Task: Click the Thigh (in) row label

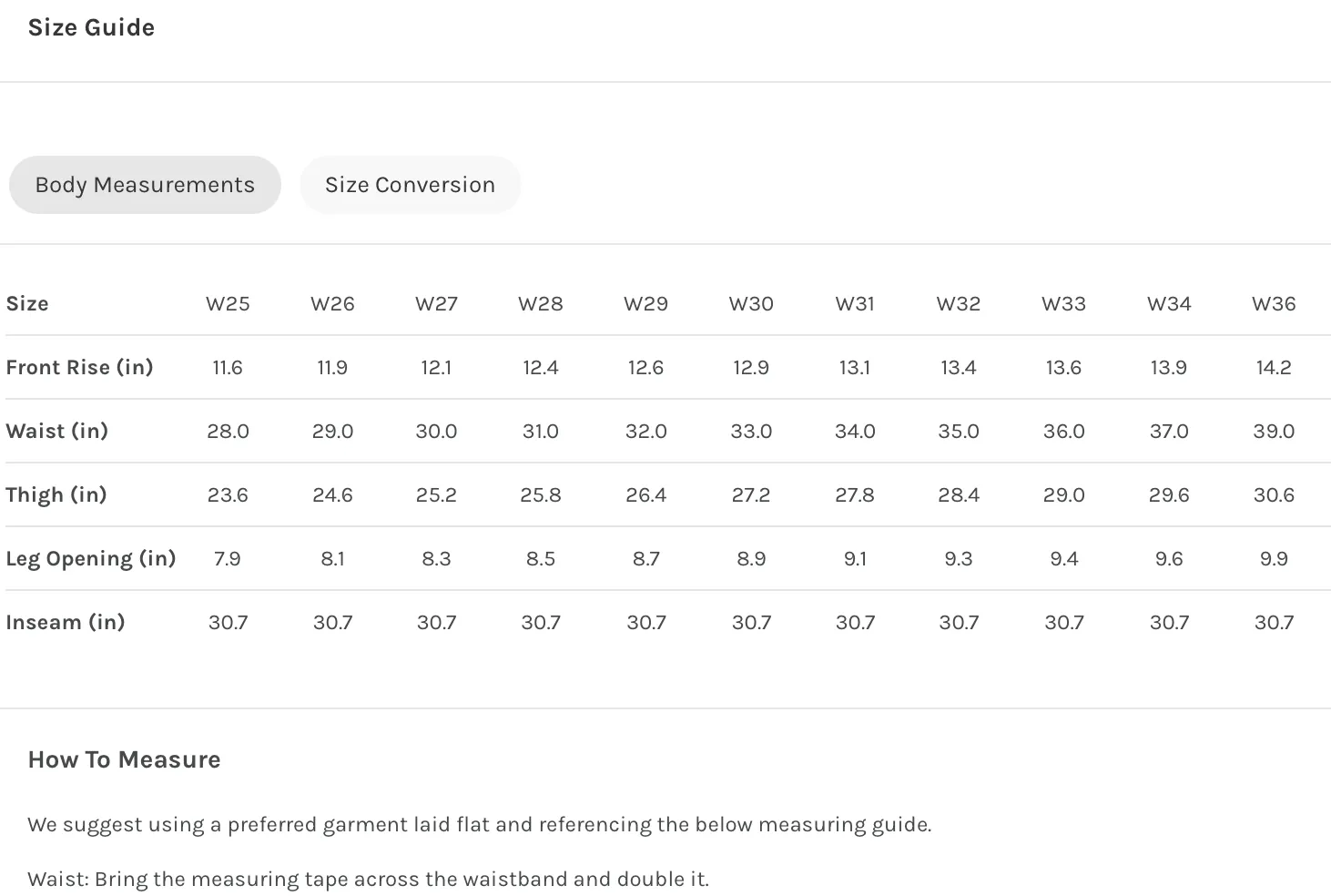Action: click(56, 494)
